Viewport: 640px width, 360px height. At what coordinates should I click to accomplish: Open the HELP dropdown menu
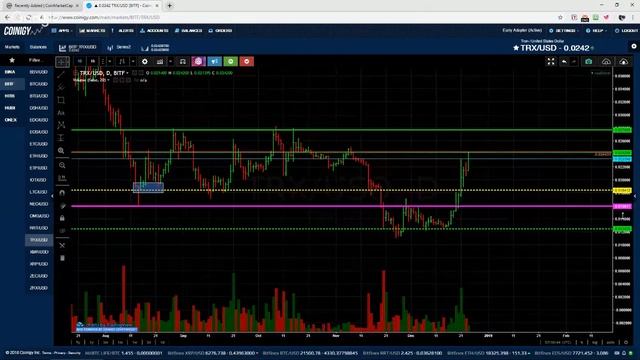596,31
